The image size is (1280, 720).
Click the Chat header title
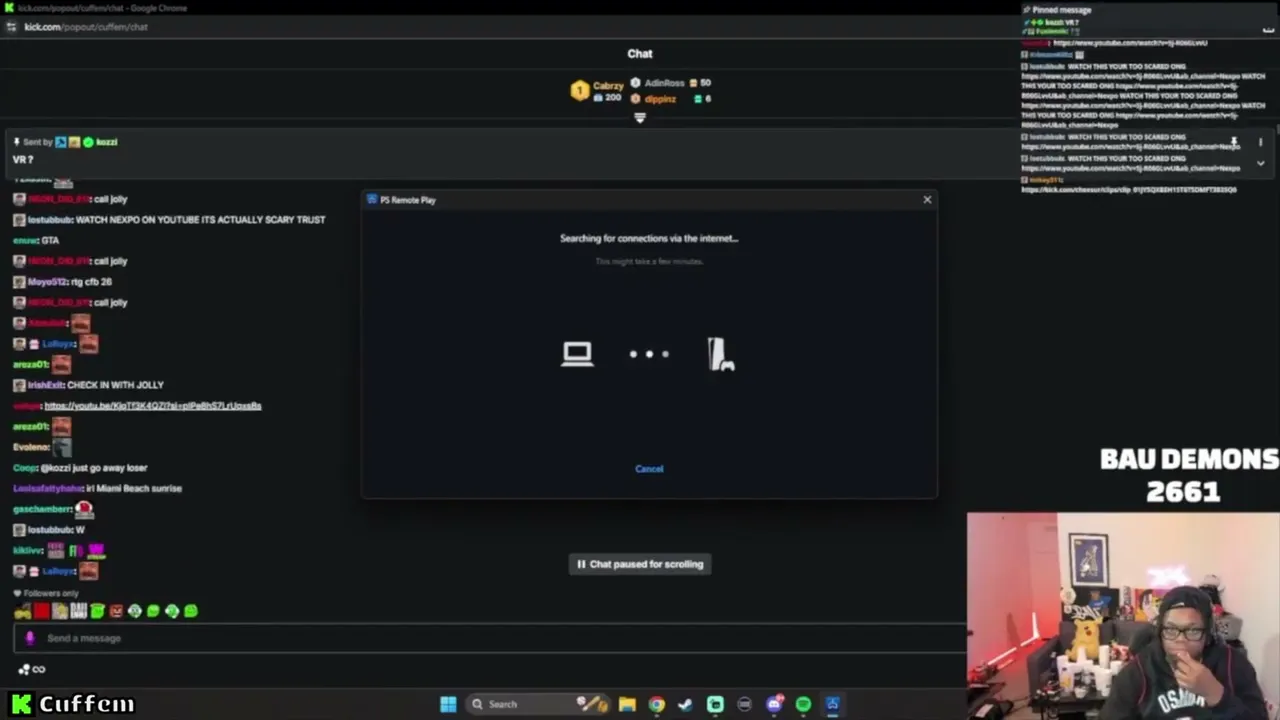click(640, 54)
